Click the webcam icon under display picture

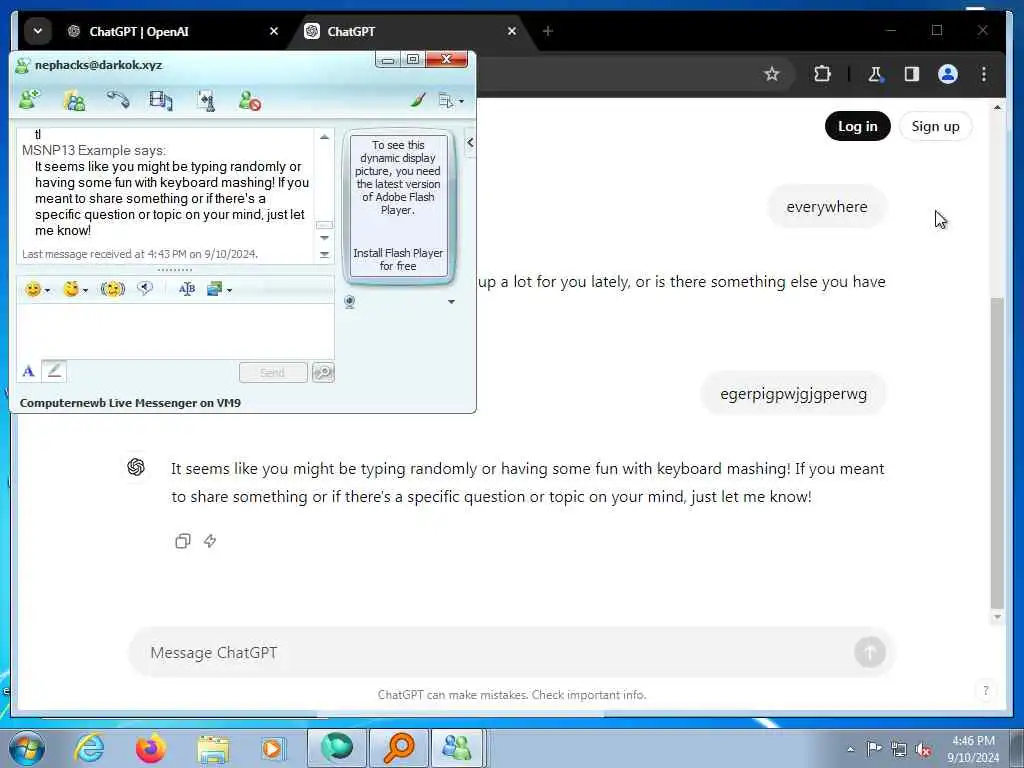pyautogui.click(x=349, y=302)
